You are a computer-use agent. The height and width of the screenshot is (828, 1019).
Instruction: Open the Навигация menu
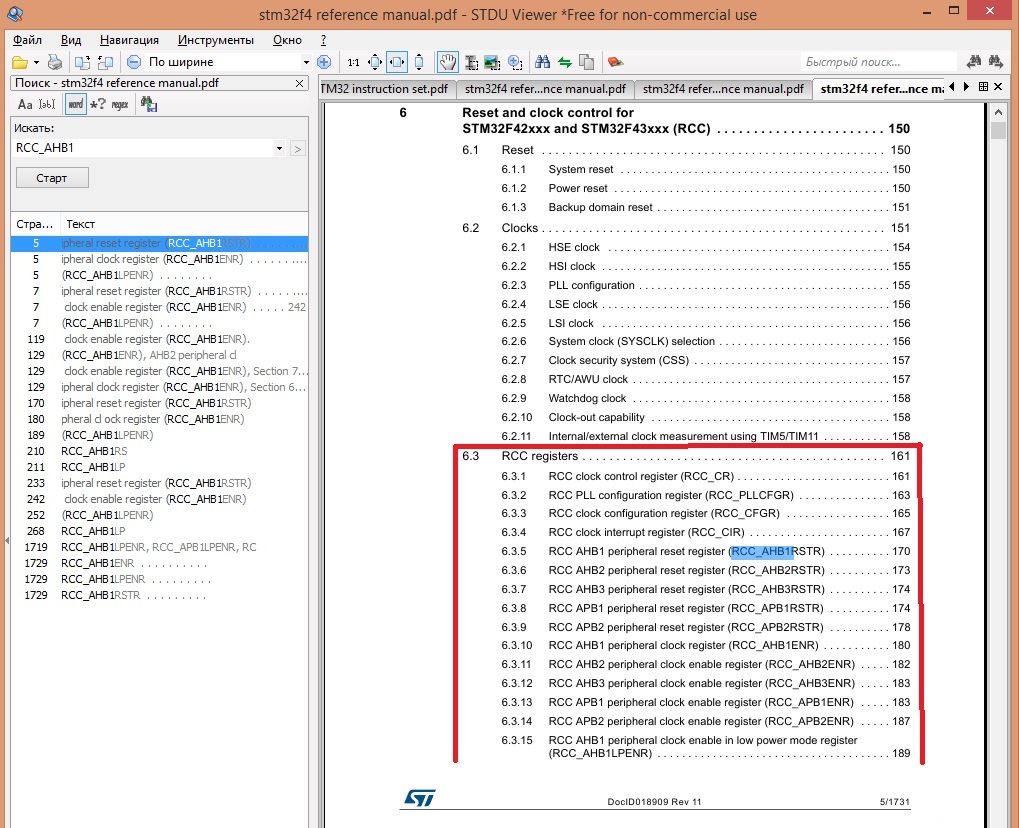click(129, 40)
